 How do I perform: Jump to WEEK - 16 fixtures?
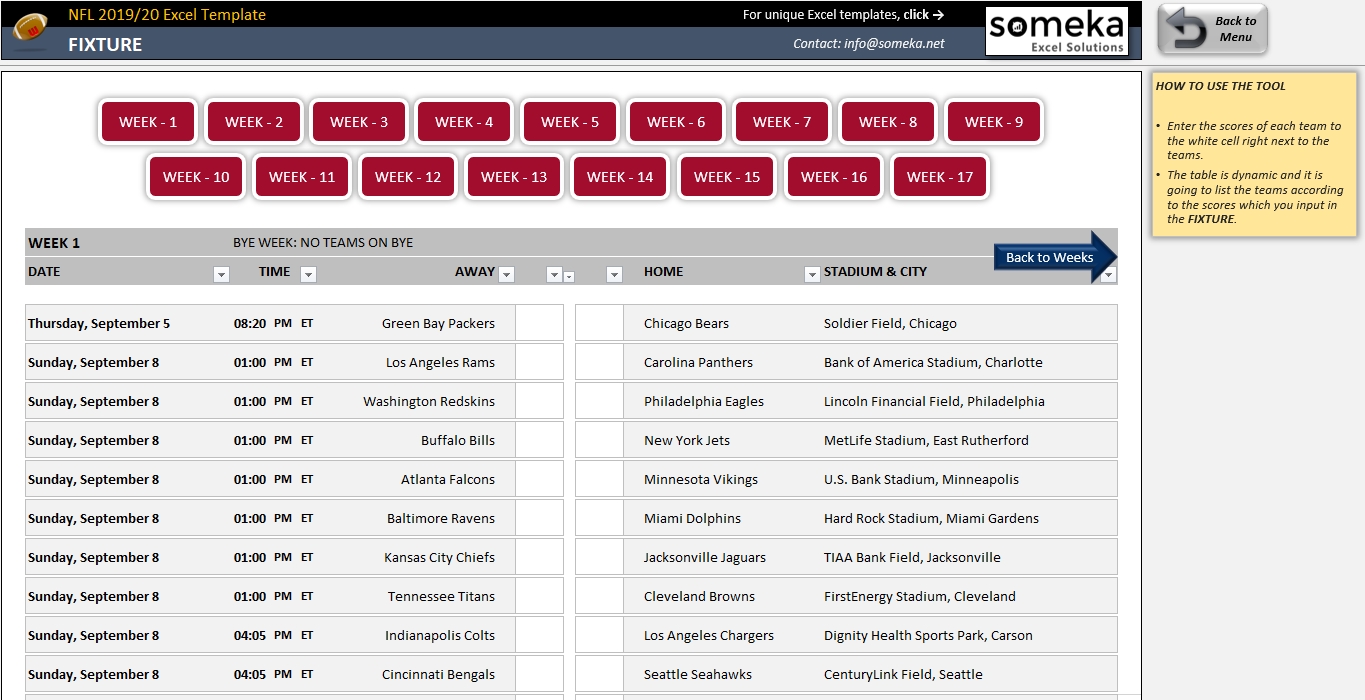pos(834,177)
